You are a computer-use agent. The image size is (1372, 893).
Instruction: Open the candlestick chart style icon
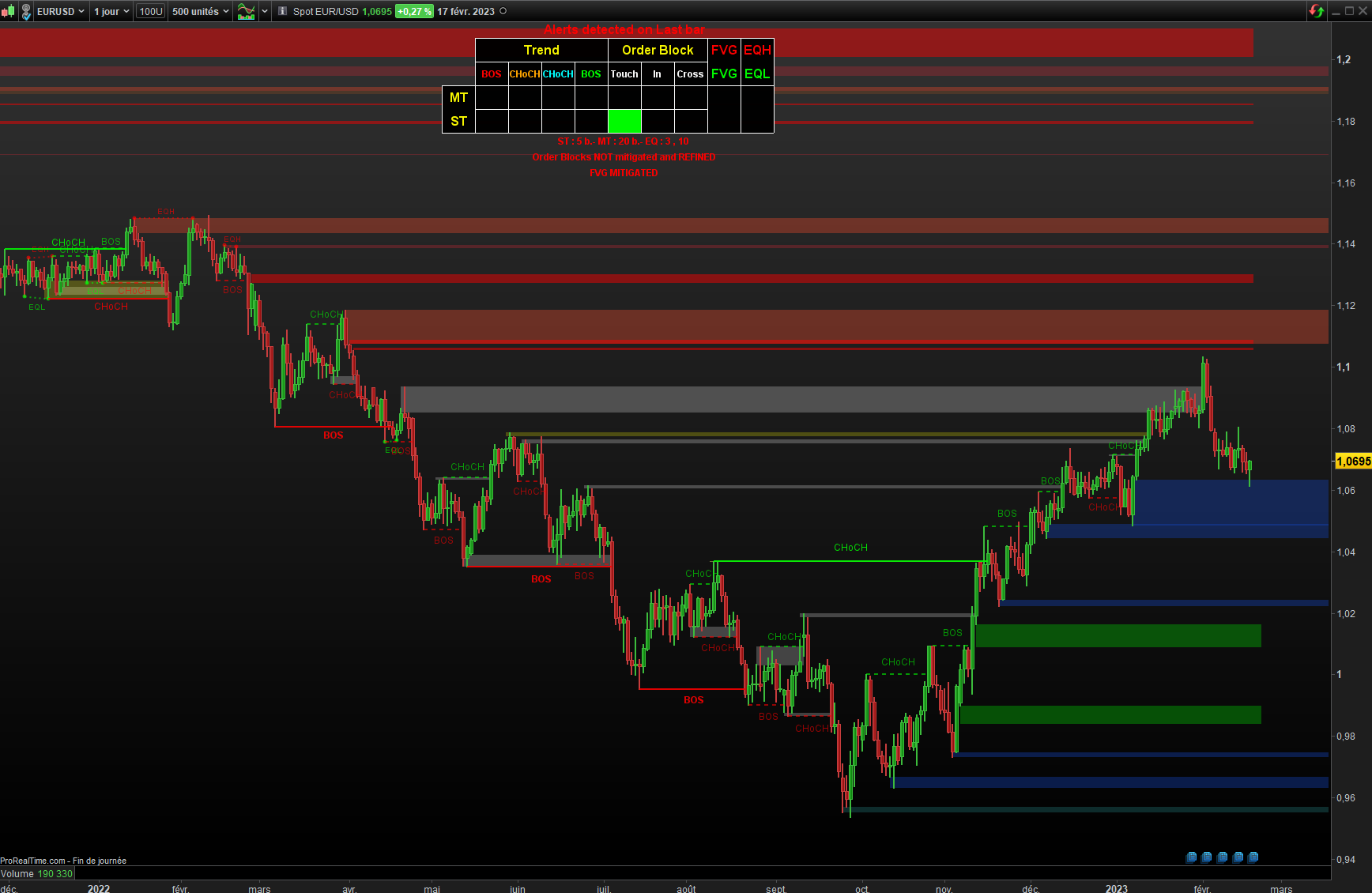pos(8,11)
